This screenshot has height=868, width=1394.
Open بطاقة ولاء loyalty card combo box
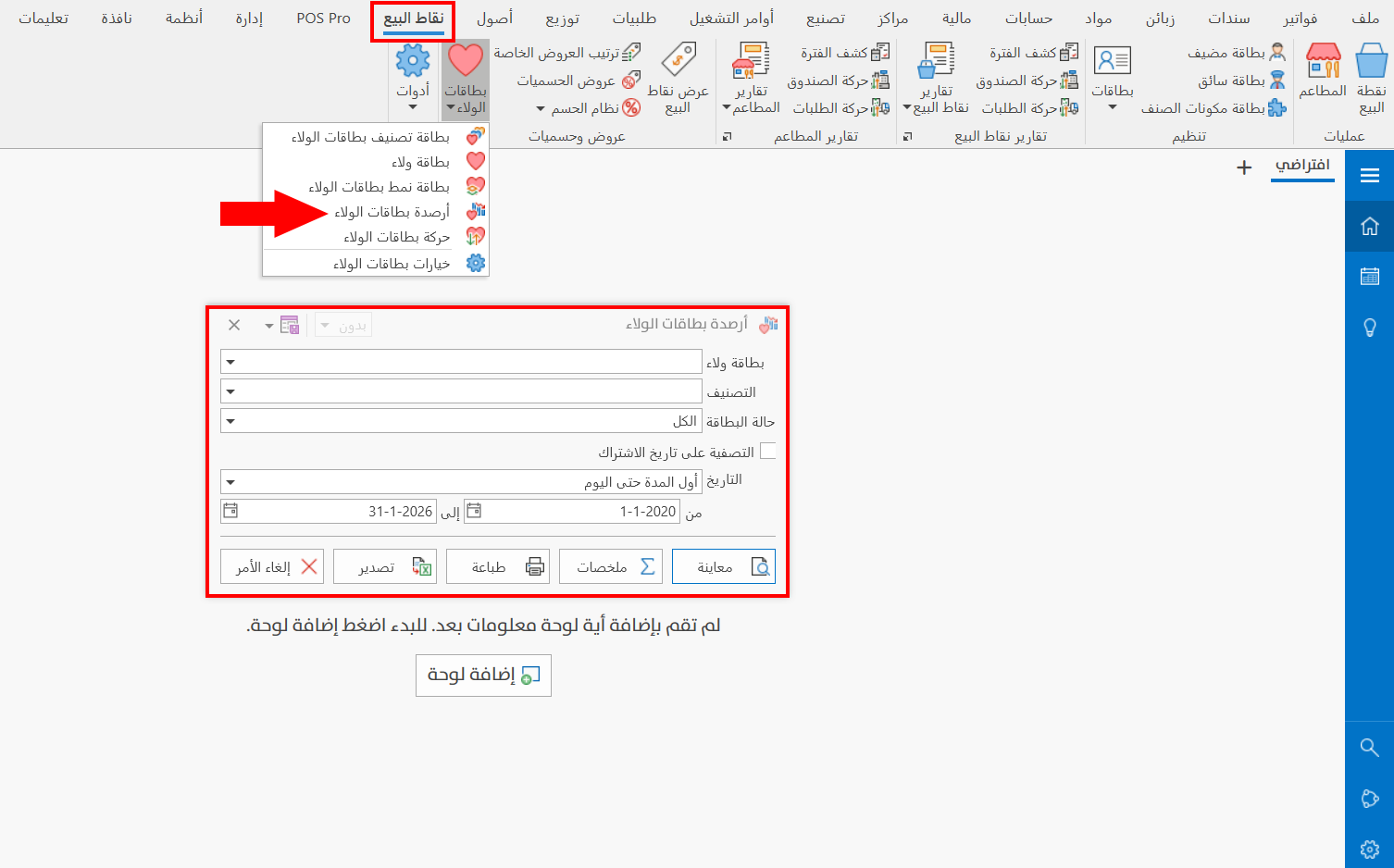coord(461,362)
